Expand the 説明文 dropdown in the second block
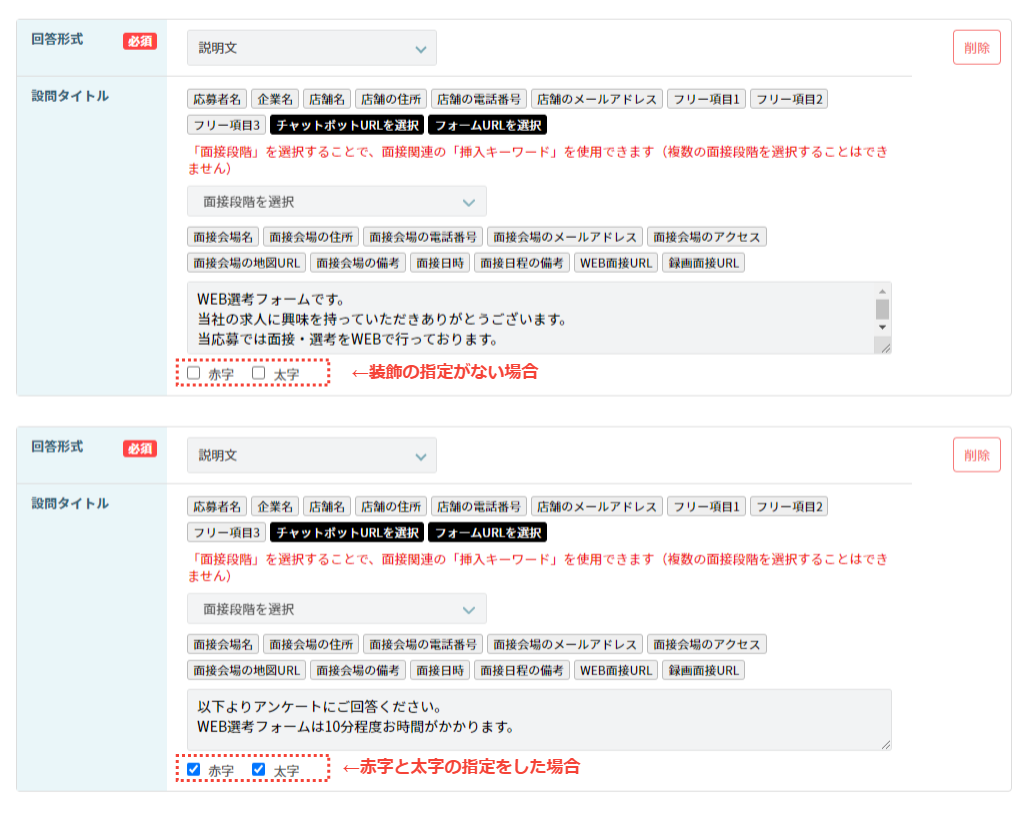 click(311, 455)
